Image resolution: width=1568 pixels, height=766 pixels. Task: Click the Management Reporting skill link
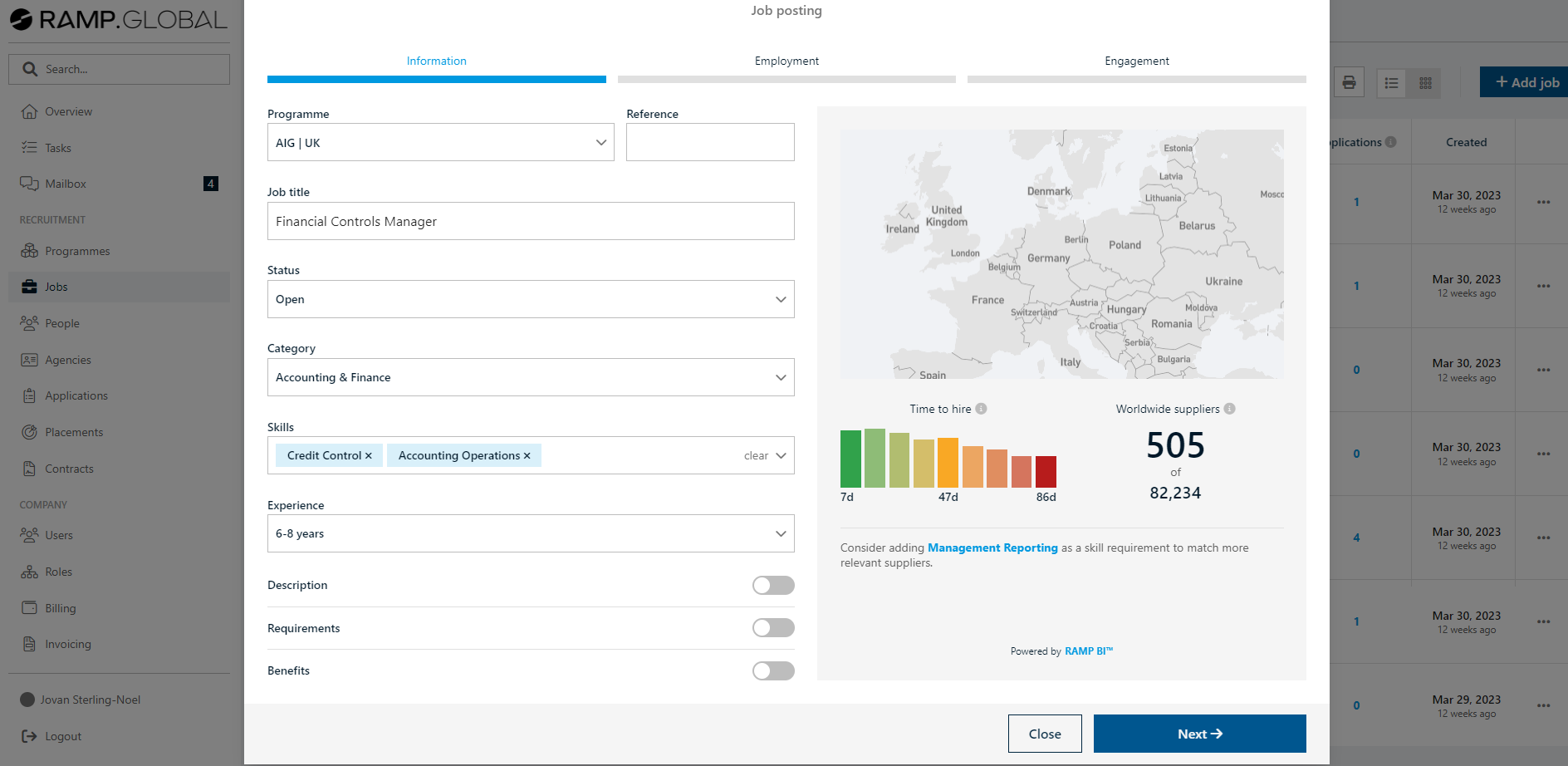[x=992, y=548]
